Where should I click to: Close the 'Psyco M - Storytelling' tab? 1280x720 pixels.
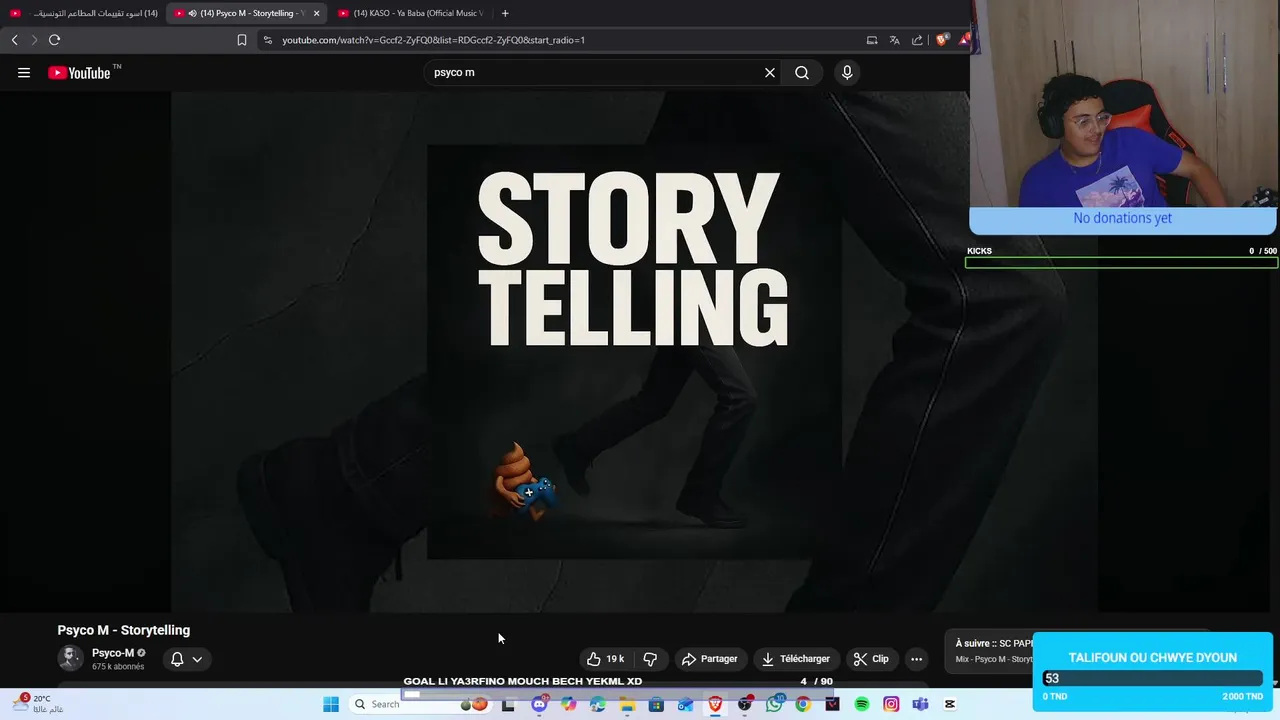click(x=316, y=13)
